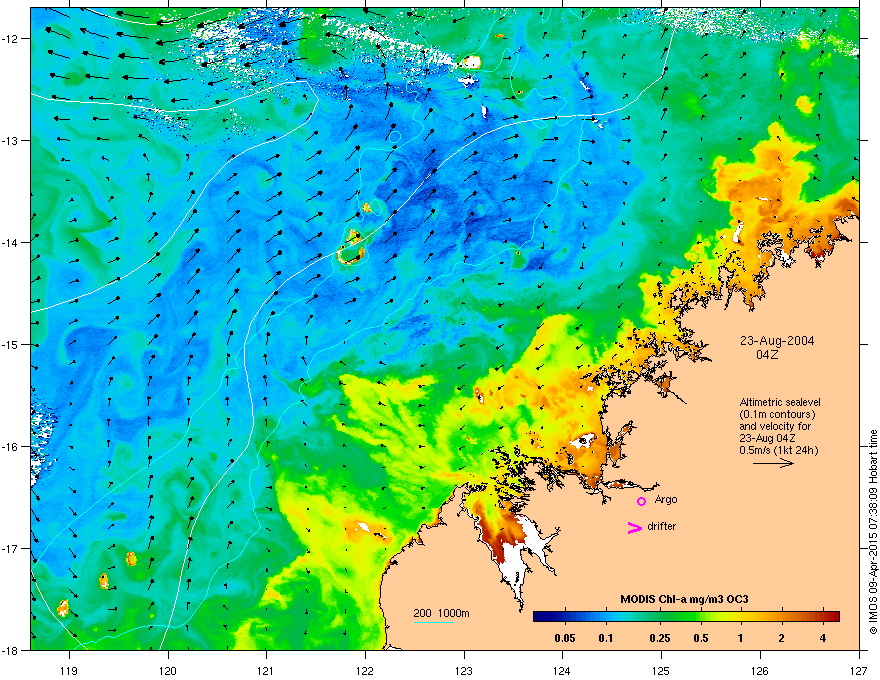Click the 1 tick label on color bar
The height and width of the screenshot is (680, 880).
[x=741, y=638]
